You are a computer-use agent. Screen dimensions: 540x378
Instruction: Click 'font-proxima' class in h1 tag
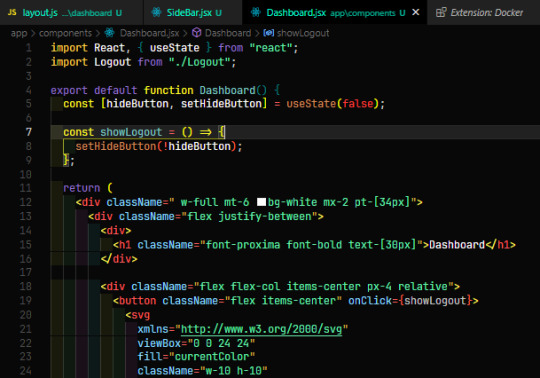pyautogui.click(x=243, y=245)
